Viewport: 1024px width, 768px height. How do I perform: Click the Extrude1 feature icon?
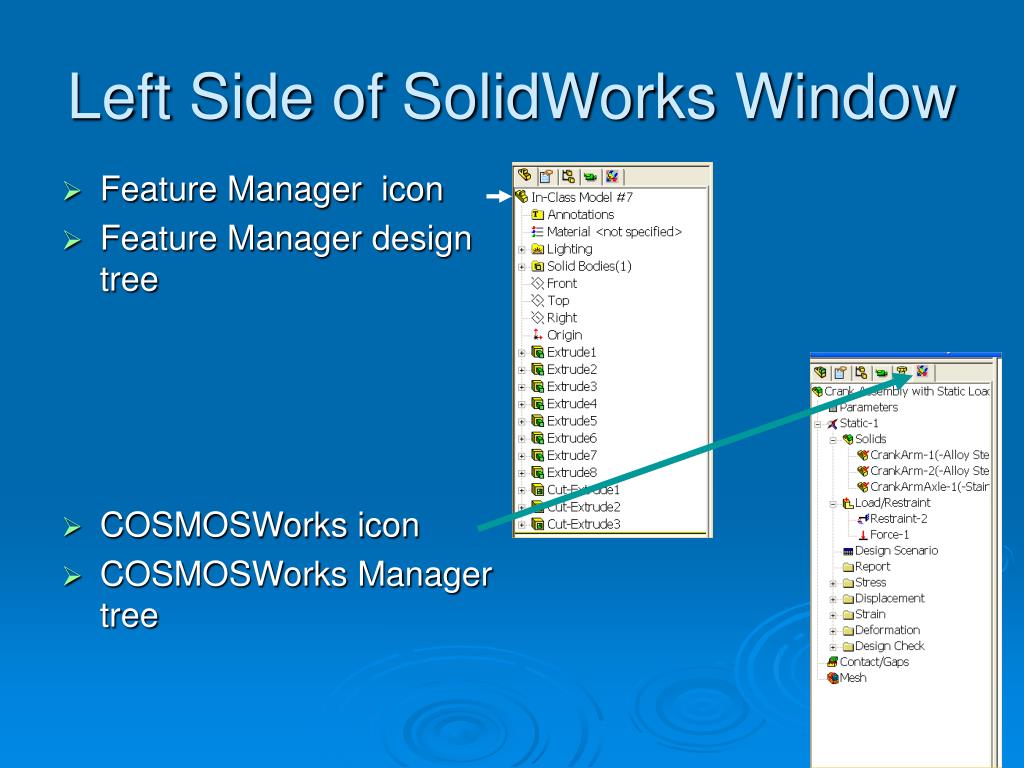click(x=537, y=352)
